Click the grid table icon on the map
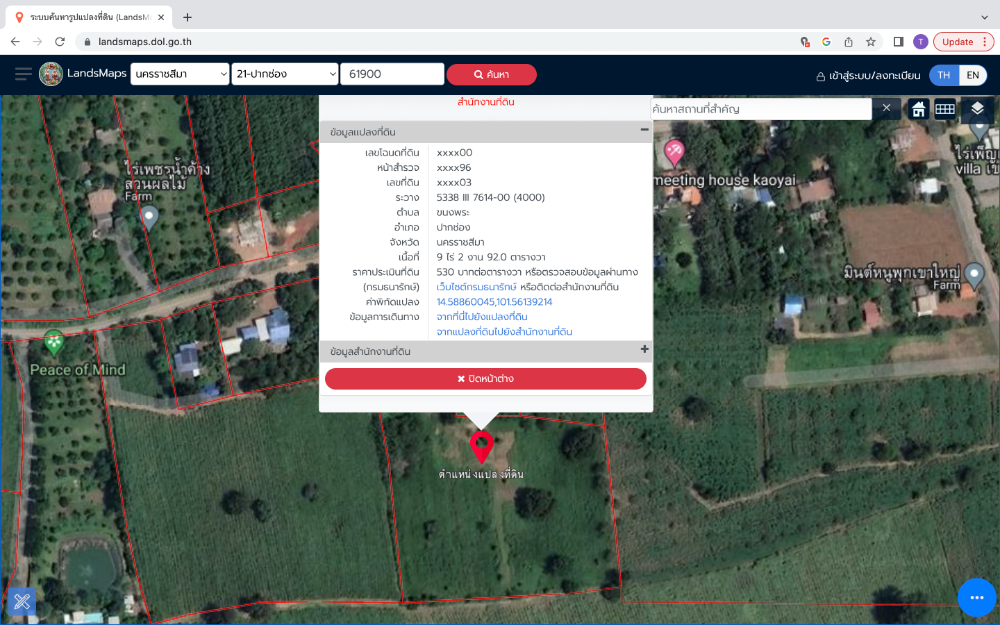The height and width of the screenshot is (625, 1000). tap(945, 109)
